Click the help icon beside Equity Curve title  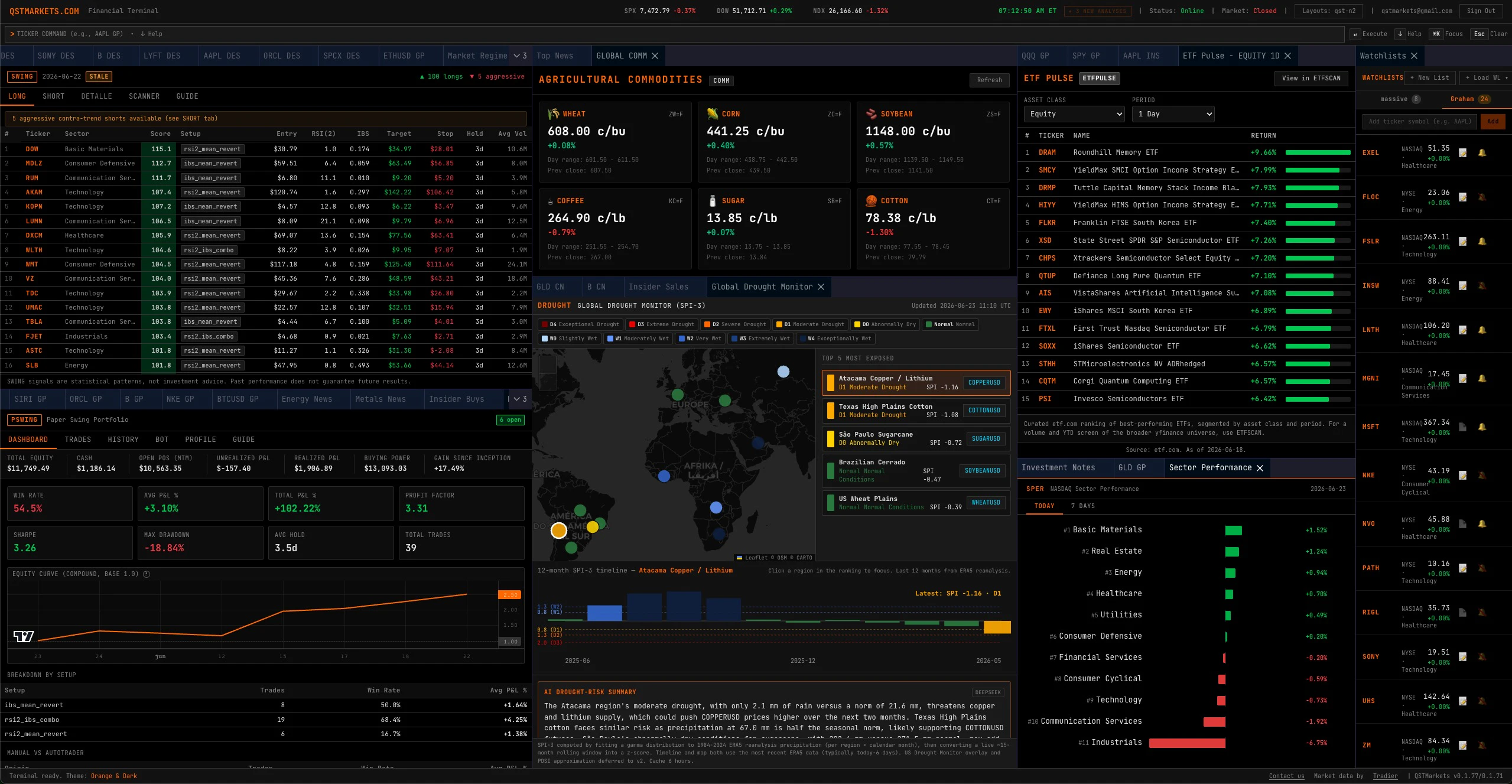point(147,574)
